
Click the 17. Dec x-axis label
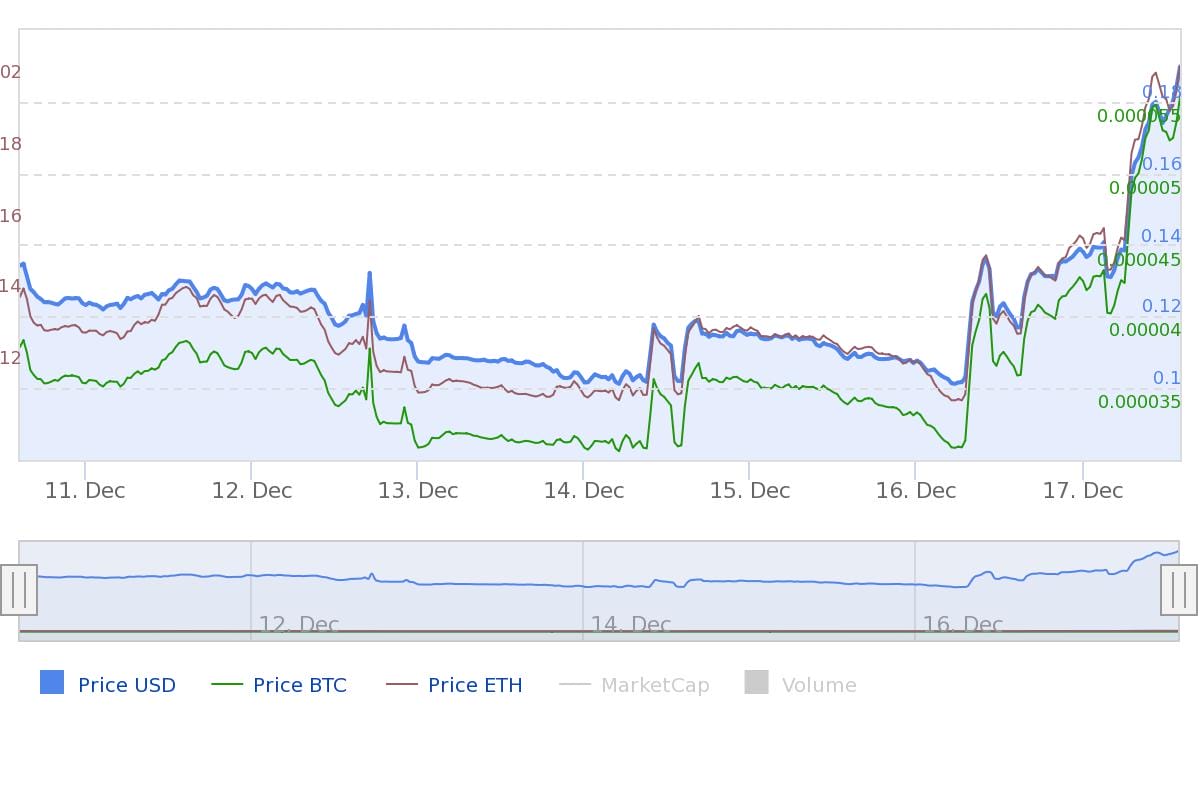[x=1083, y=491]
